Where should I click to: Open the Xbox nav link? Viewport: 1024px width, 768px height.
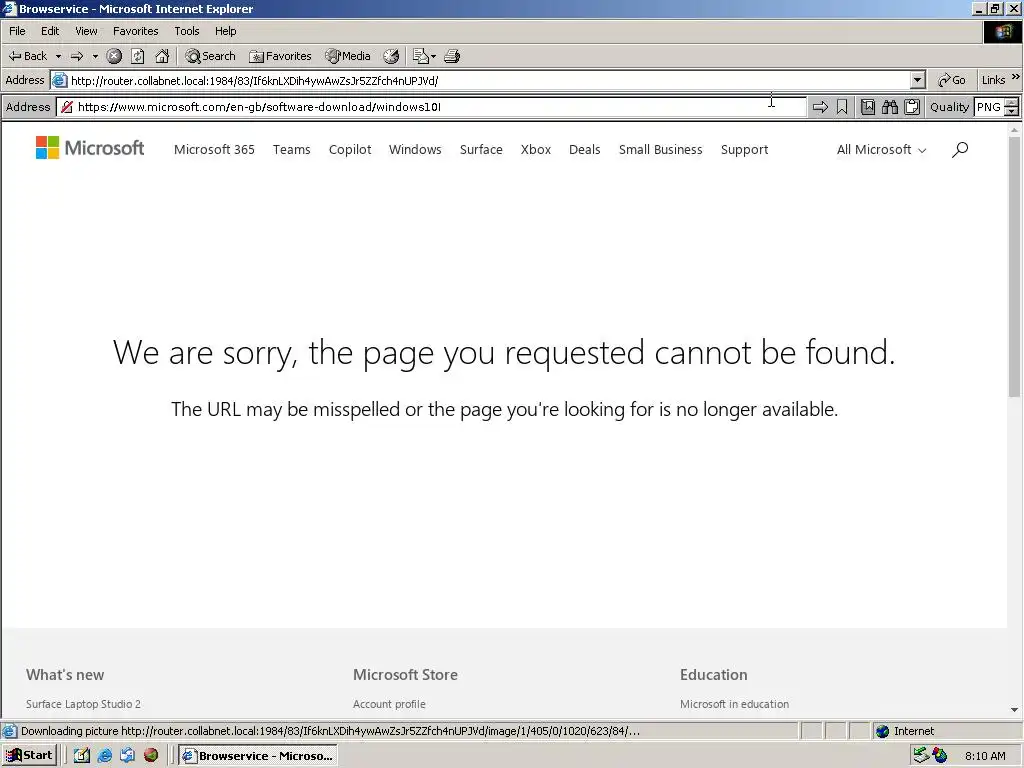tap(536, 150)
